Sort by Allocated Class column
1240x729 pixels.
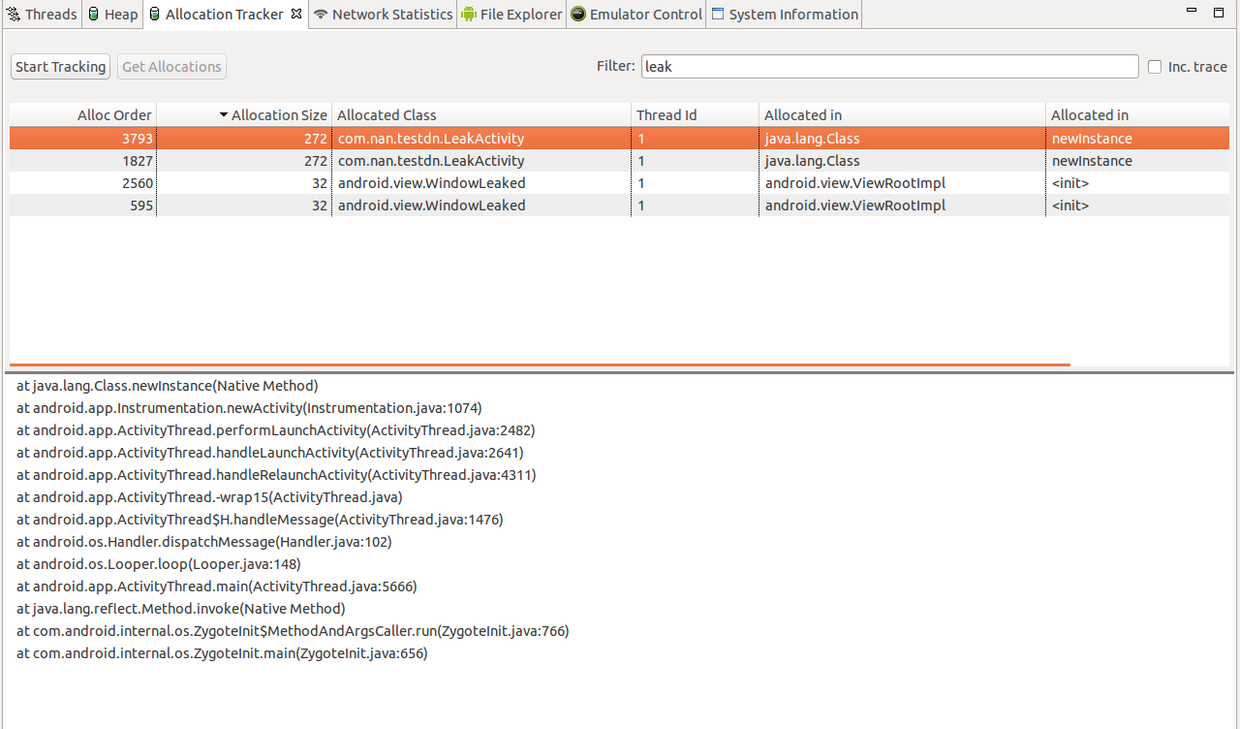481,115
